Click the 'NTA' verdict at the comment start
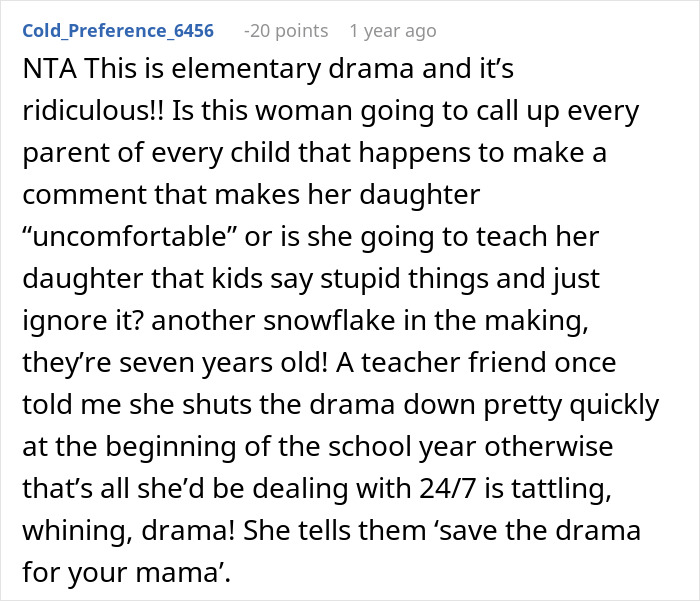Image resolution: width=700 pixels, height=601 pixels. click(x=38, y=75)
